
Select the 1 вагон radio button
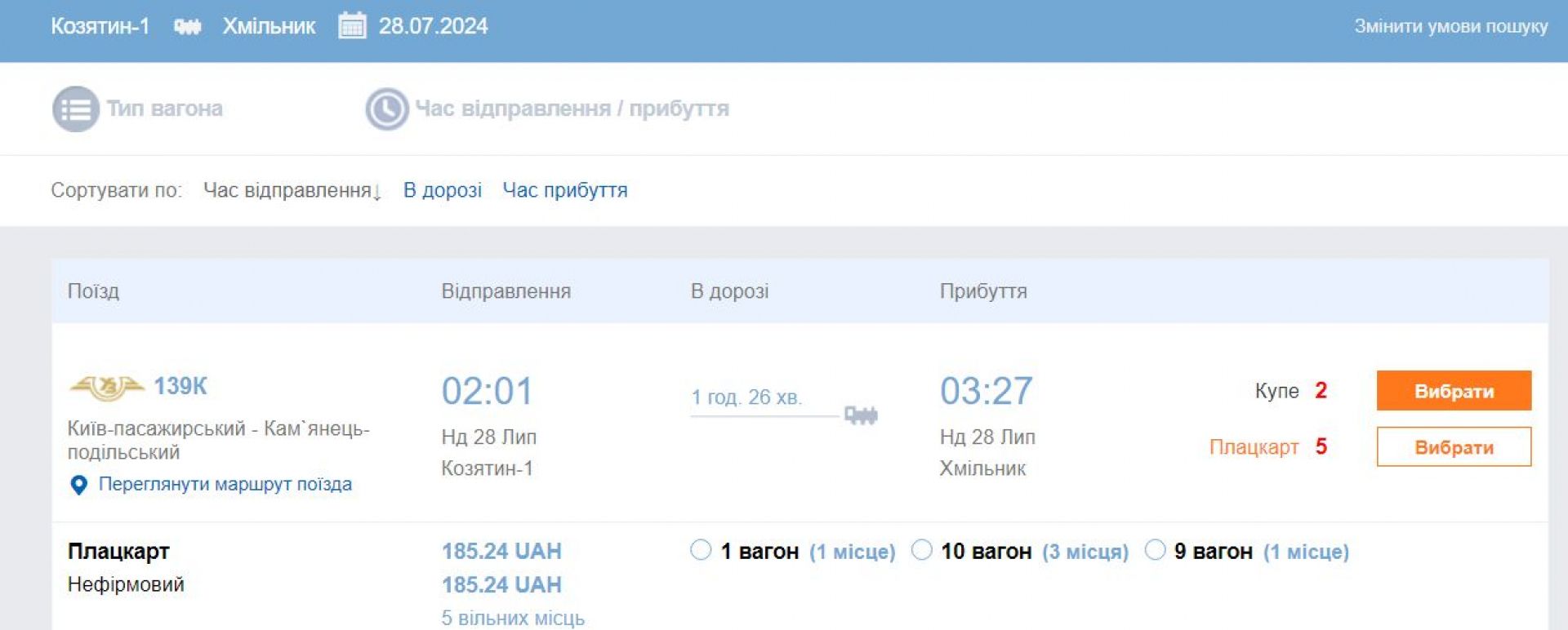701,550
